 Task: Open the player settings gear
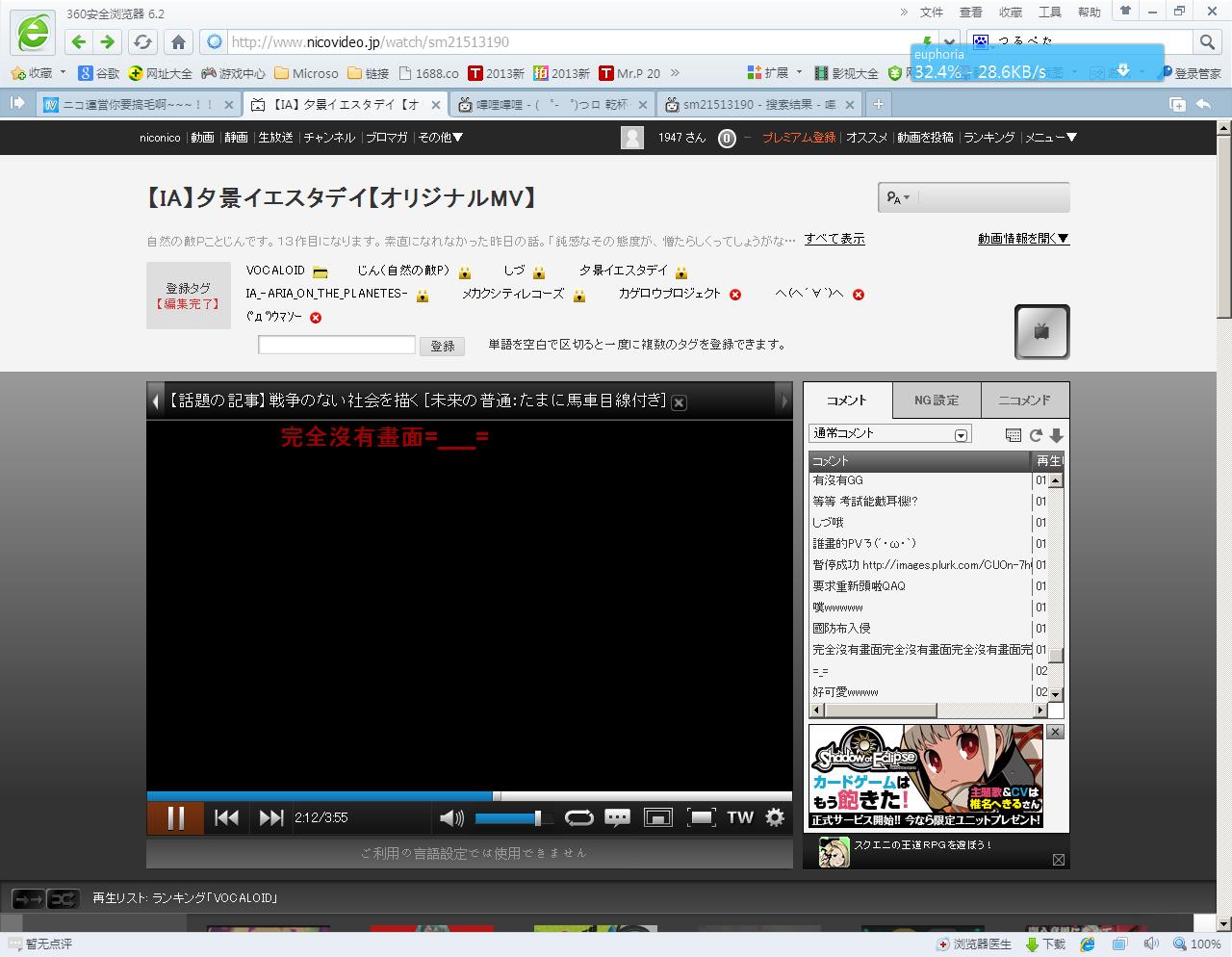775,817
